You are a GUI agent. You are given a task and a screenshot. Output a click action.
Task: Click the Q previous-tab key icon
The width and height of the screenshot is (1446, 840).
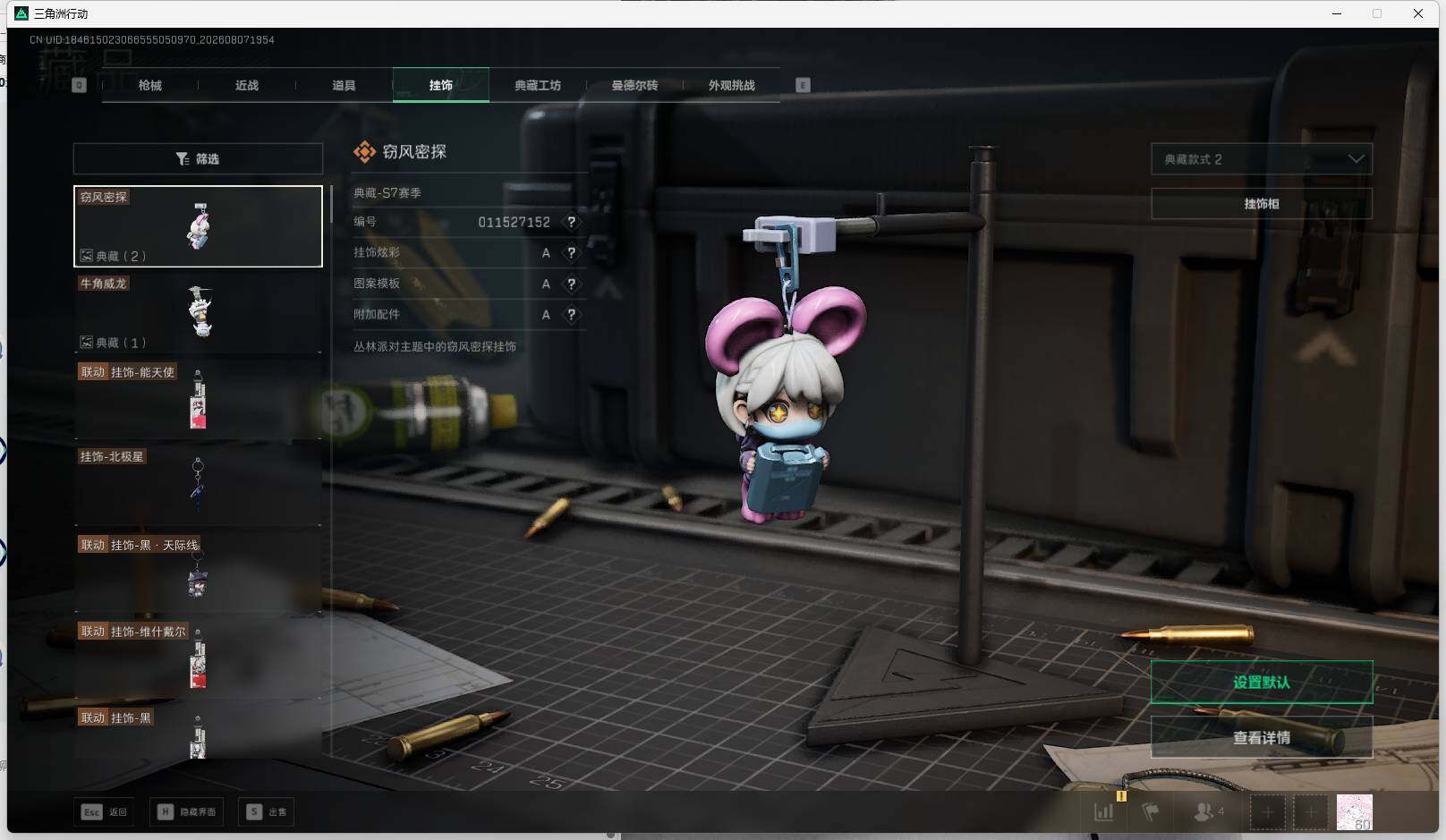(x=79, y=85)
